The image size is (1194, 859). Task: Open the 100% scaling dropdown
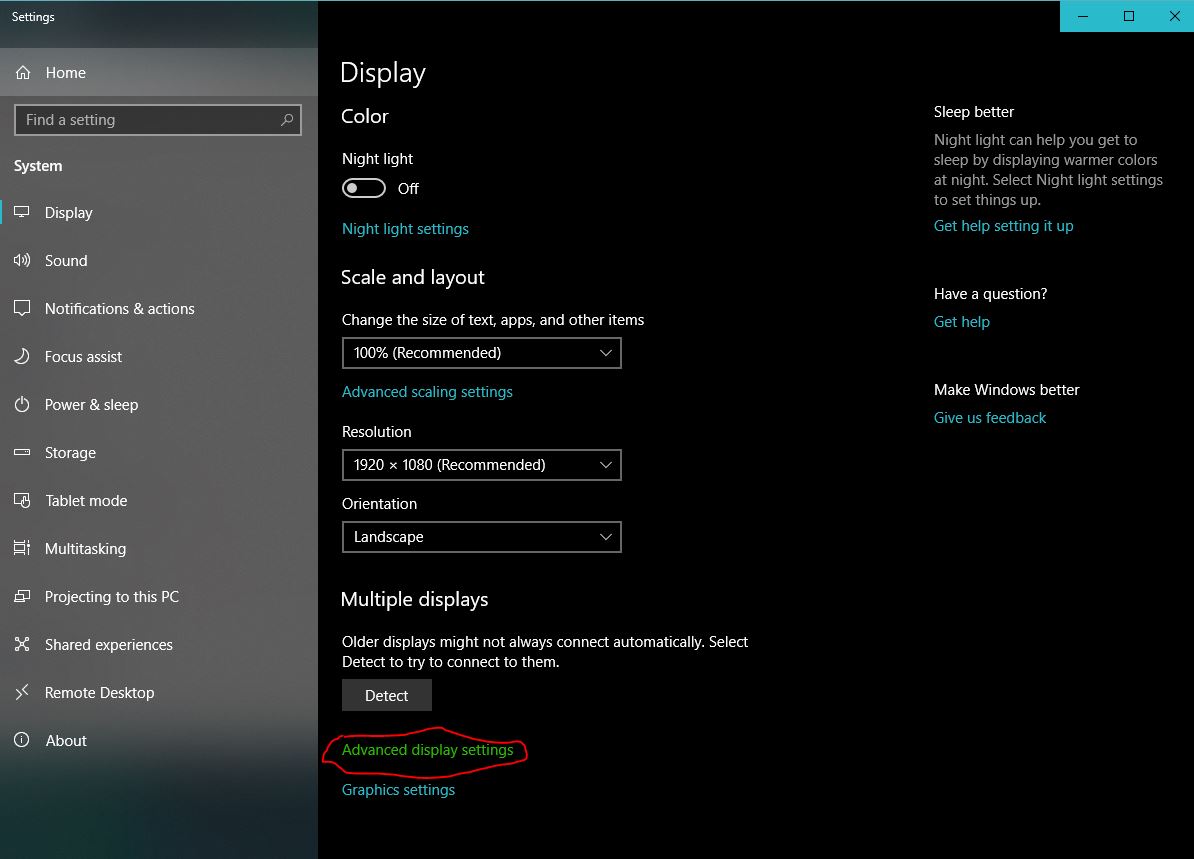pyautogui.click(x=481, y=353)
